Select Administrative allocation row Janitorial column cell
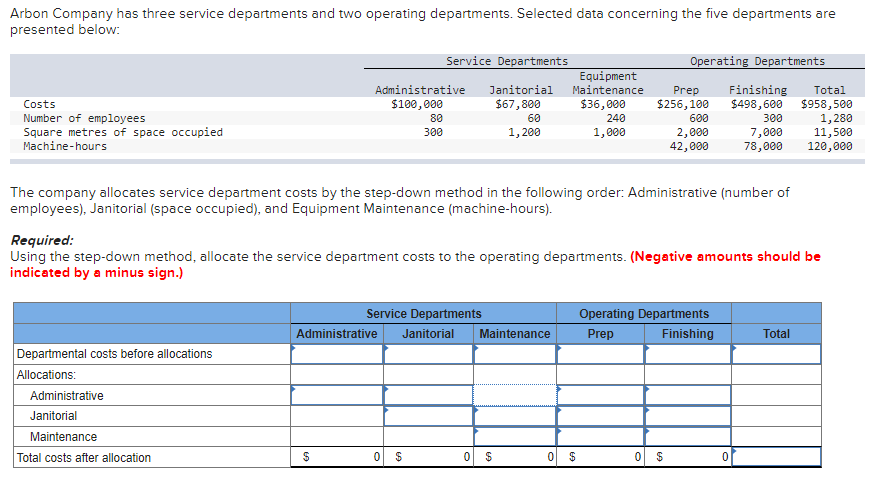The image size is (884, 491). click(428, 395)
